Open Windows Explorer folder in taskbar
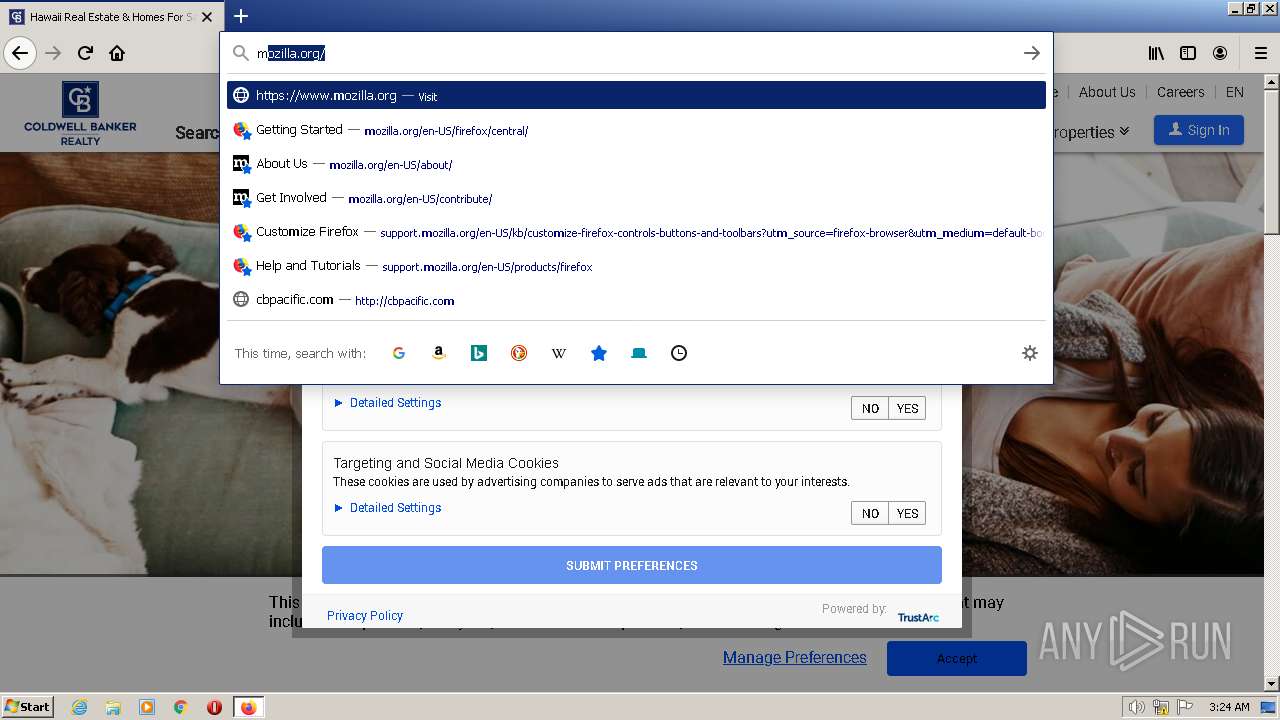The height and width of the screenshot is (720, 1280). [113, 707]
